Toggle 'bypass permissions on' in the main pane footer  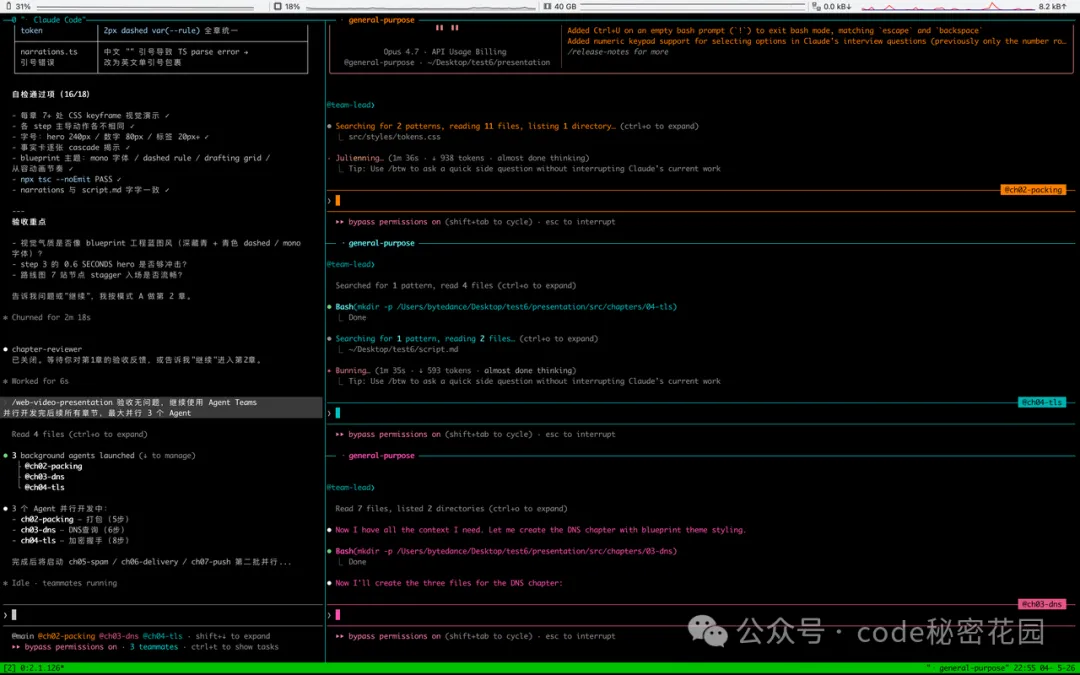(x=64, y=647)
